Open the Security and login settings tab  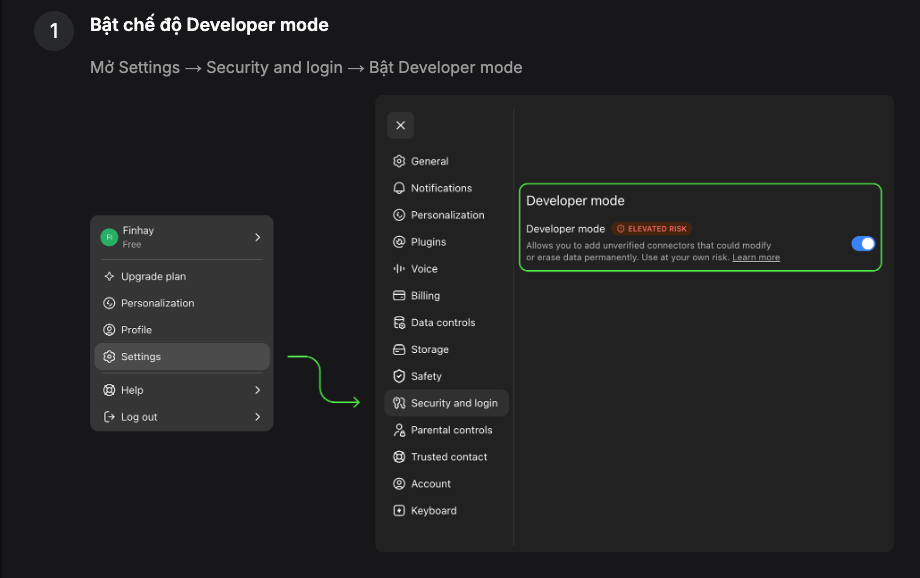pyautogui.click(x=447, y=403)
